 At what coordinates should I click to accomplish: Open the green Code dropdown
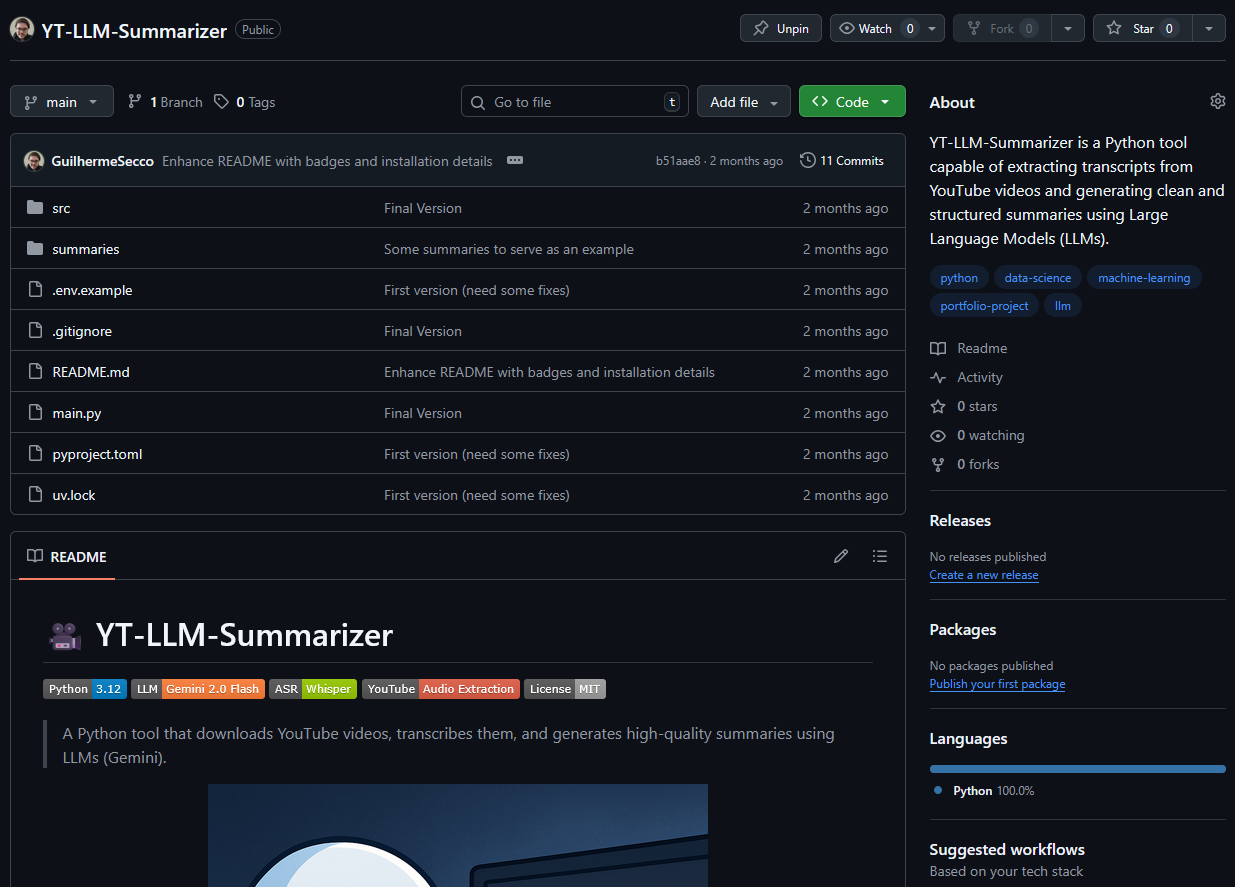tap(851, 102)
